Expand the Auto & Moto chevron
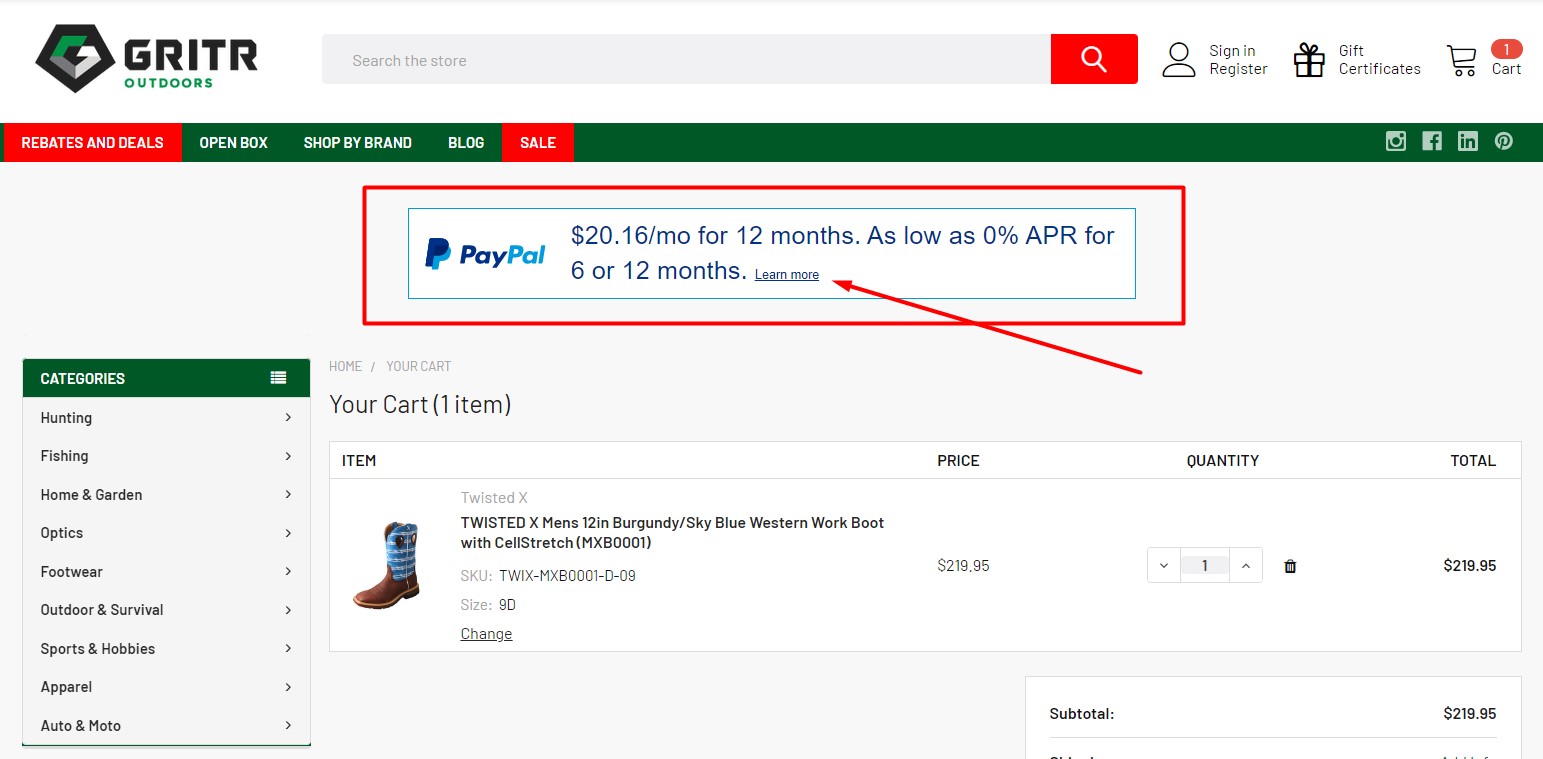This screenshot has height=759, width=1543. (288, 725)
